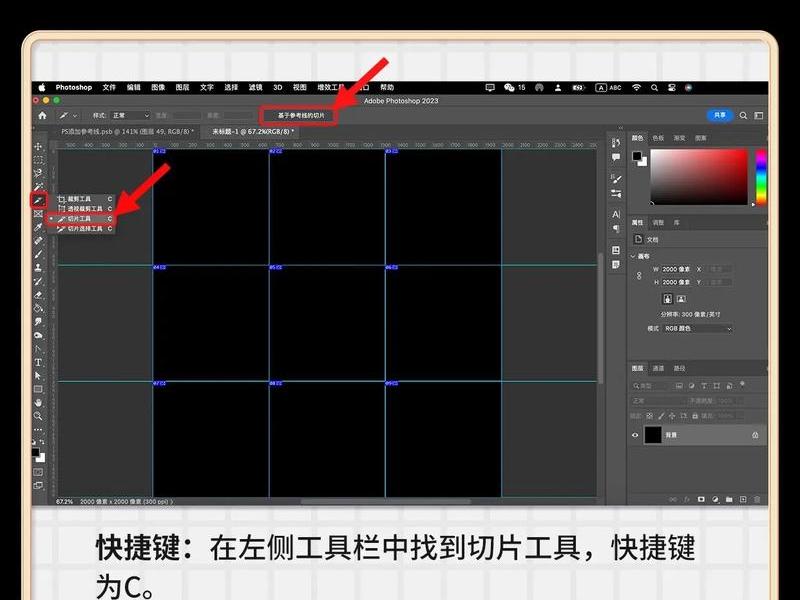Open the layer kind filter dropdown
This screenshot has width=800, height=600.
tap(651, 386)
